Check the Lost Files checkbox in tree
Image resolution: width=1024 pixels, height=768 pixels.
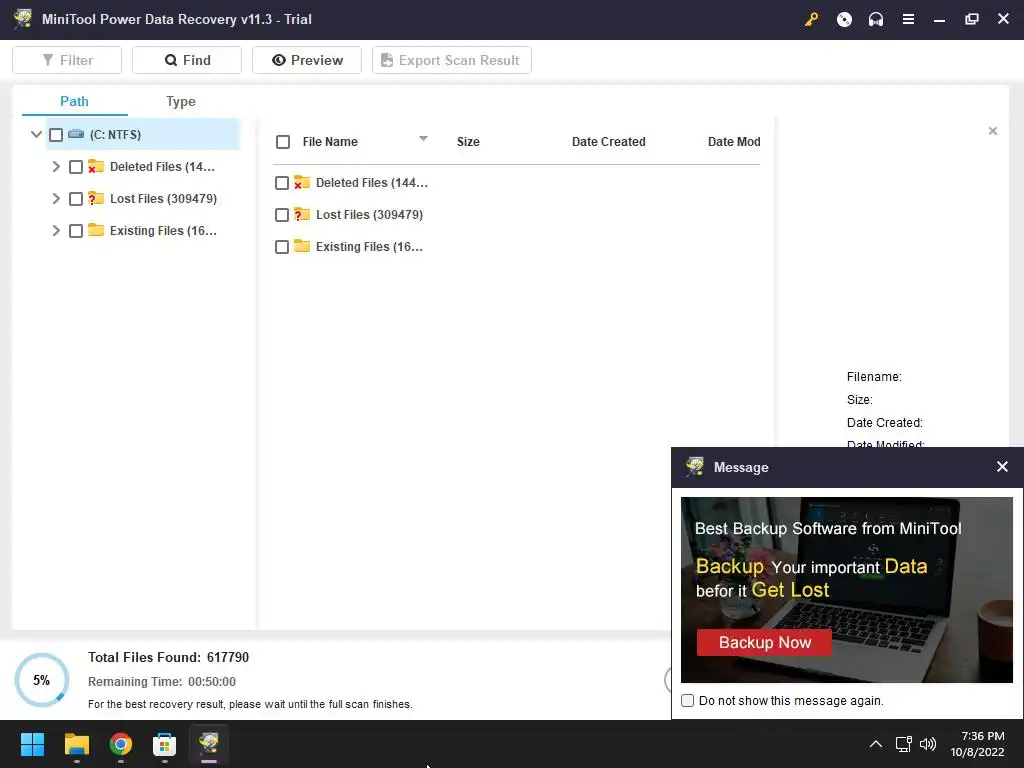pos(76,199)
